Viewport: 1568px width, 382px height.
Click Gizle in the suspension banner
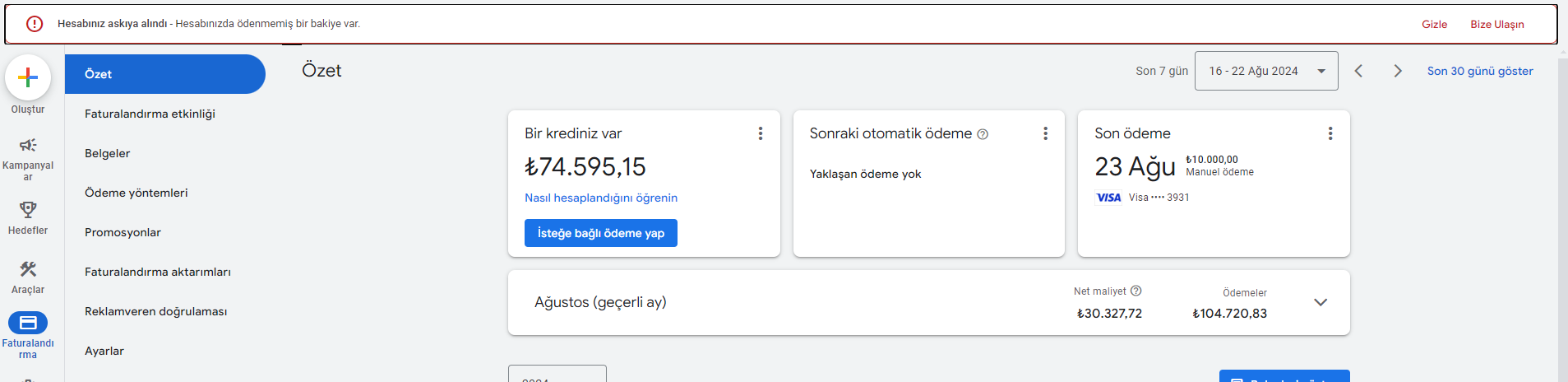click(1435, 24)
